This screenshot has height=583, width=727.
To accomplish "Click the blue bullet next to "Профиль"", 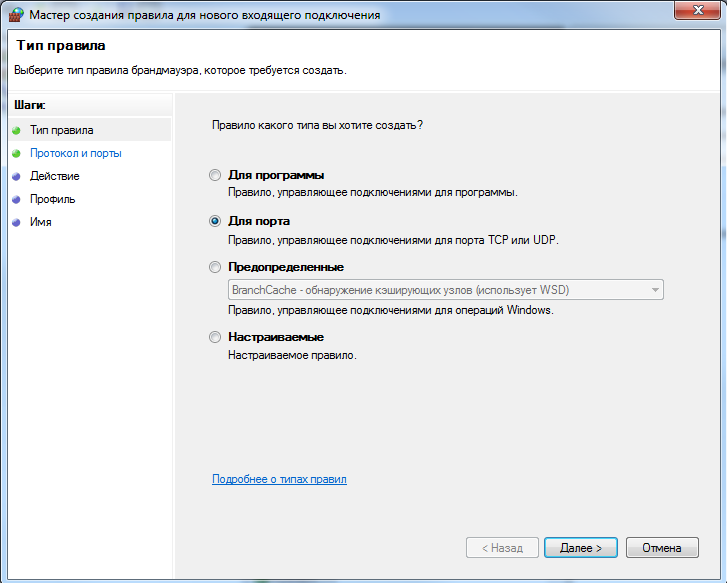I will (x=16, y=199).
